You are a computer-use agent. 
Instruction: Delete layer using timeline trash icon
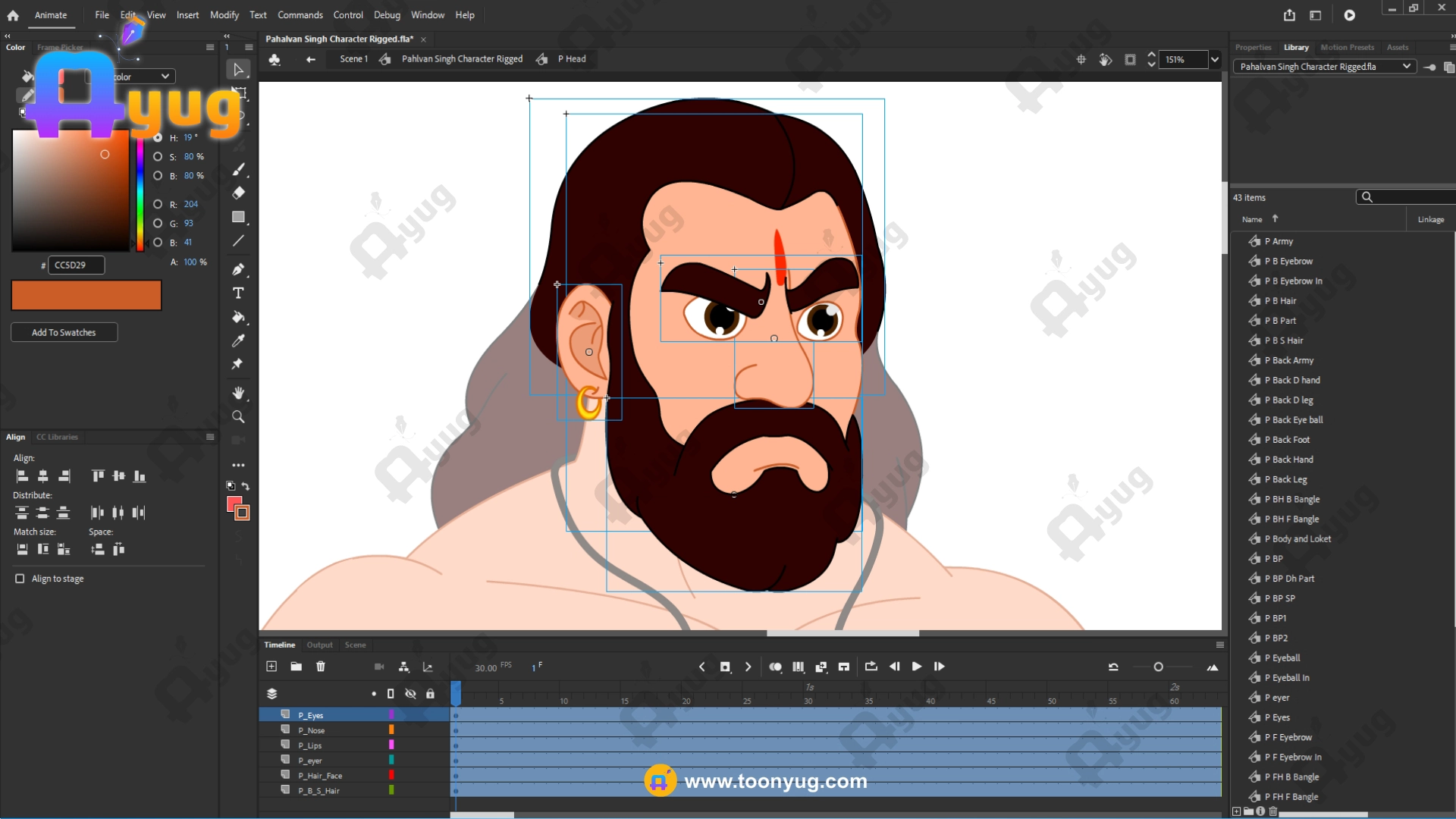[321, 667]
